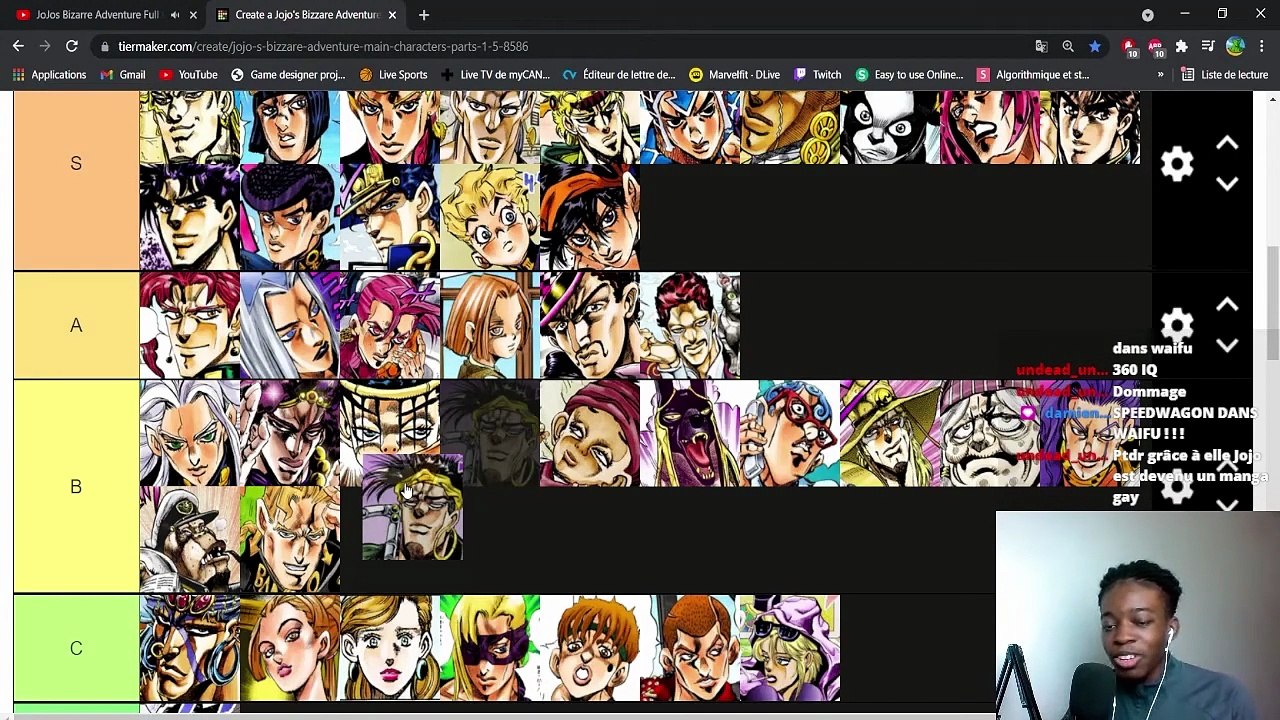Screen dimensions: 1280x720
Task: Select the purple-masked blonde in C tier
Action: (x=490, y=648)
